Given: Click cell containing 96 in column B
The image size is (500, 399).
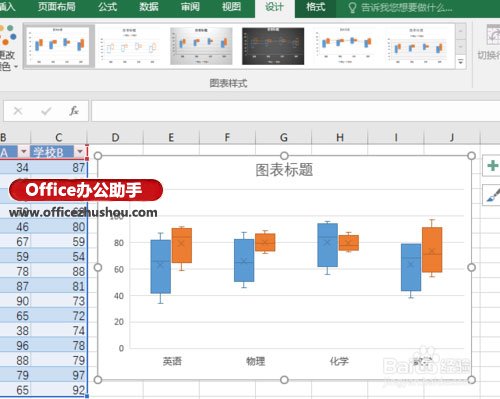Looking at the screenshot, I should tap(15, 345).
